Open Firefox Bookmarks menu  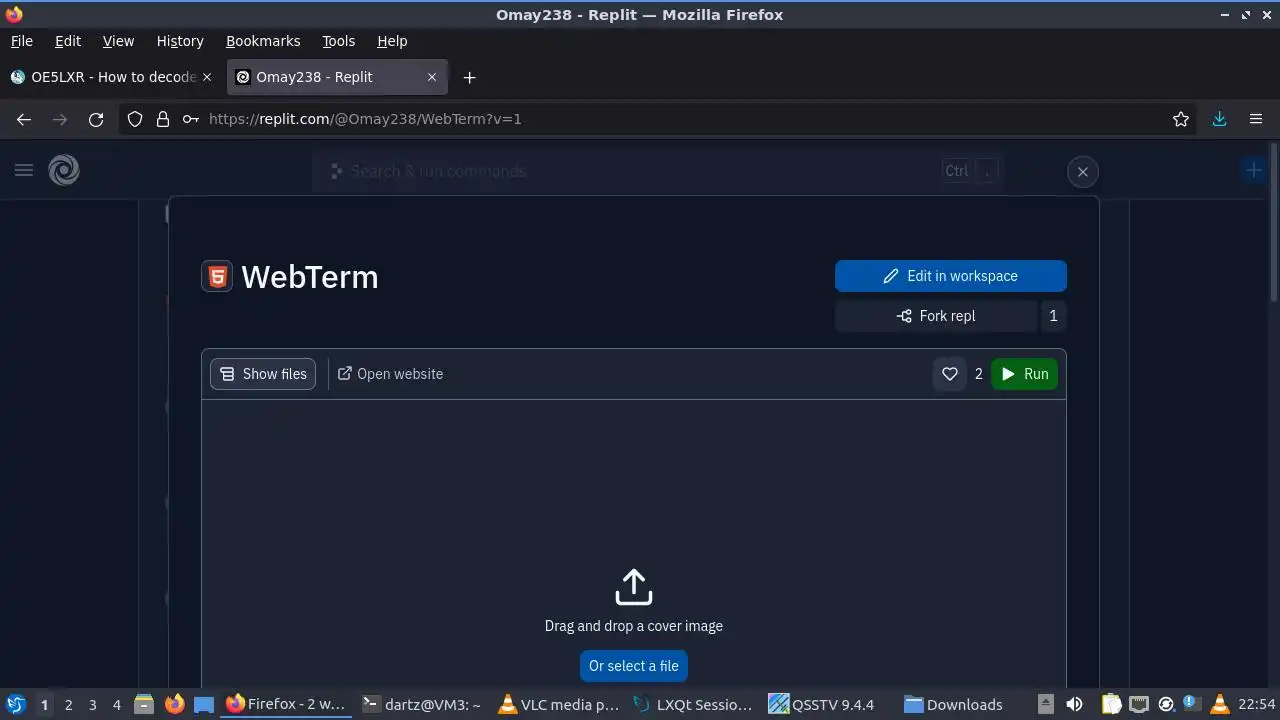(263, 41)
